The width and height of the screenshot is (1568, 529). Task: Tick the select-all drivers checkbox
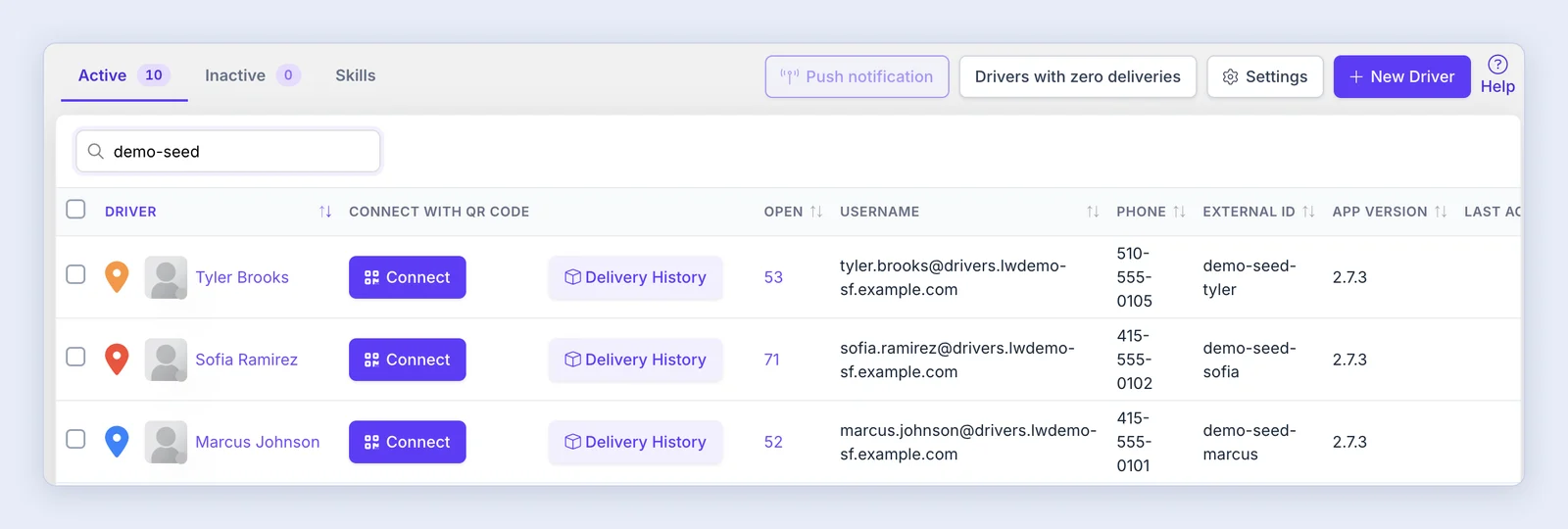tap(75, 209)
